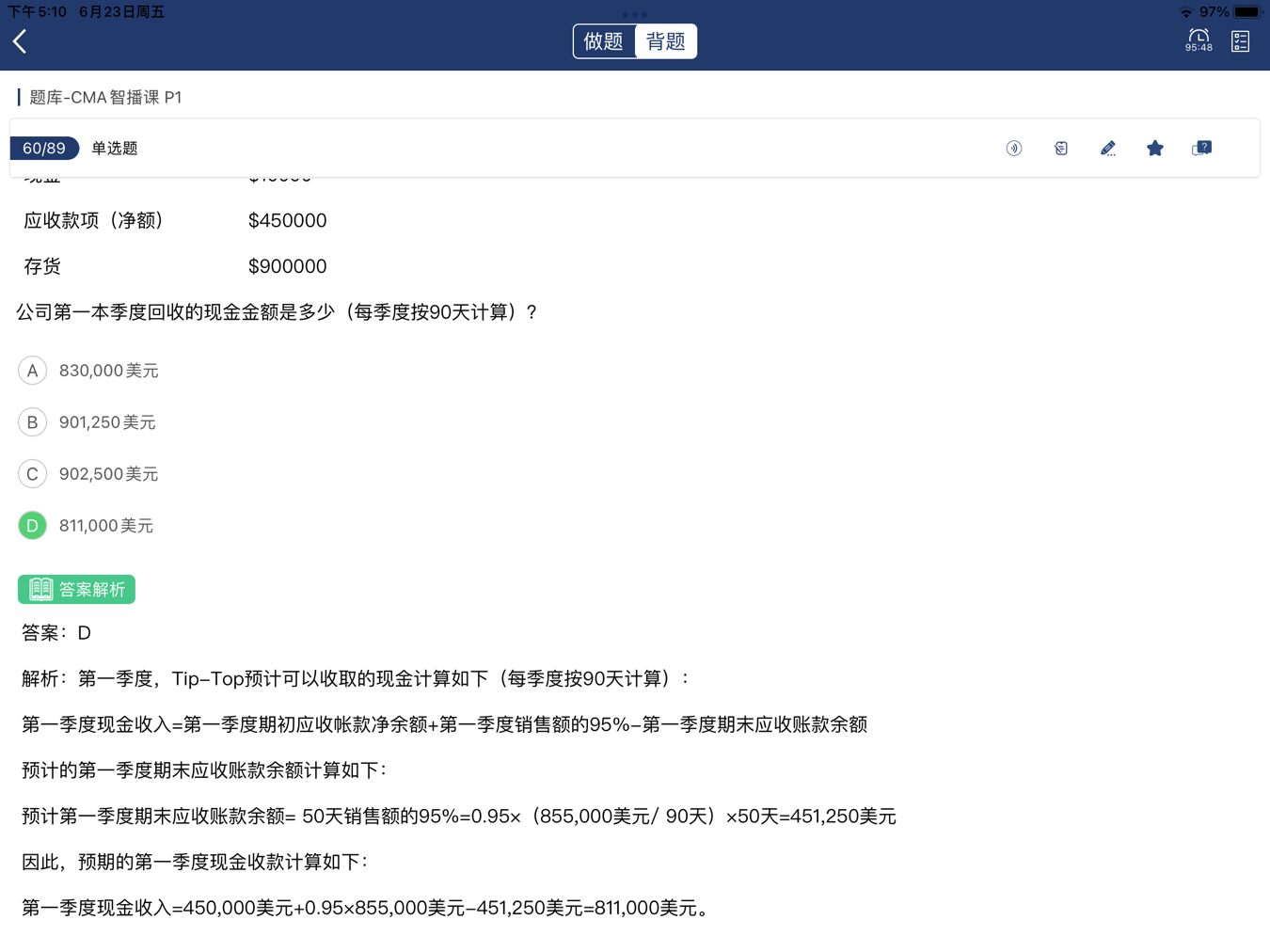
Task: Tap the battery indicator in status bar
Action: (x=1246, y=12)
